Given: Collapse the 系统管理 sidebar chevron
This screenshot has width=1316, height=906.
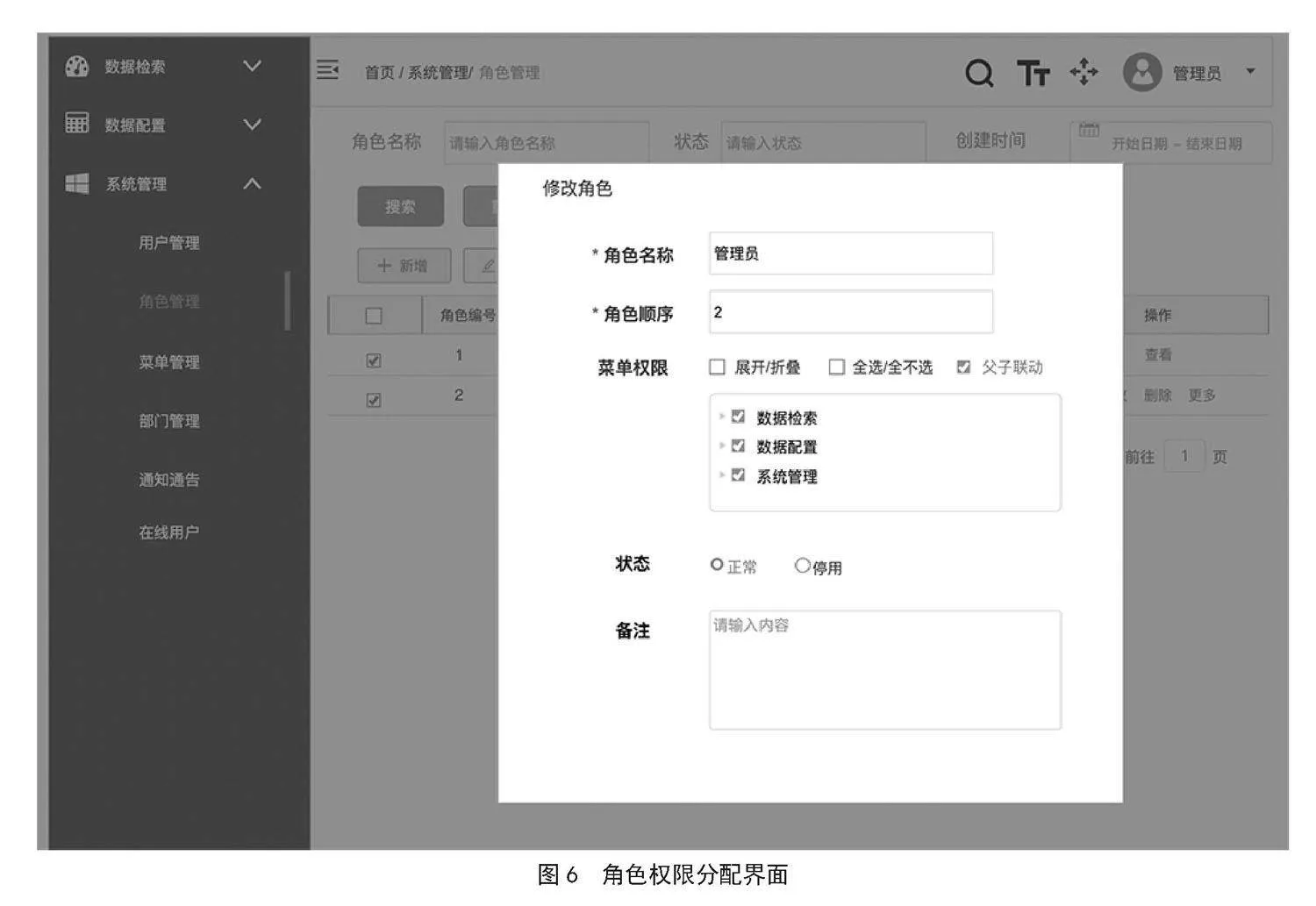Looking at the screenshot, I should tap(252, 183).
